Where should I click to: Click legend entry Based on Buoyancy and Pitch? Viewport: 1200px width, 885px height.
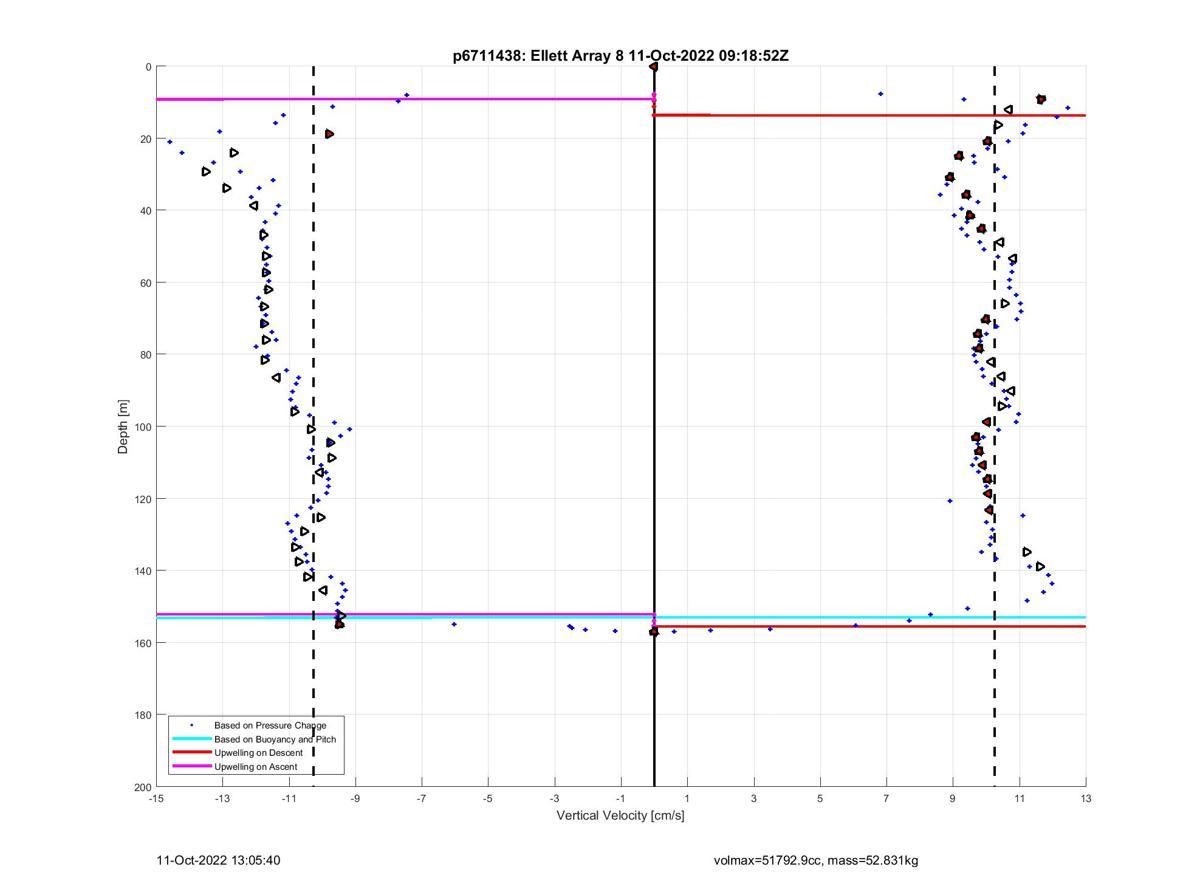[275, 739]
